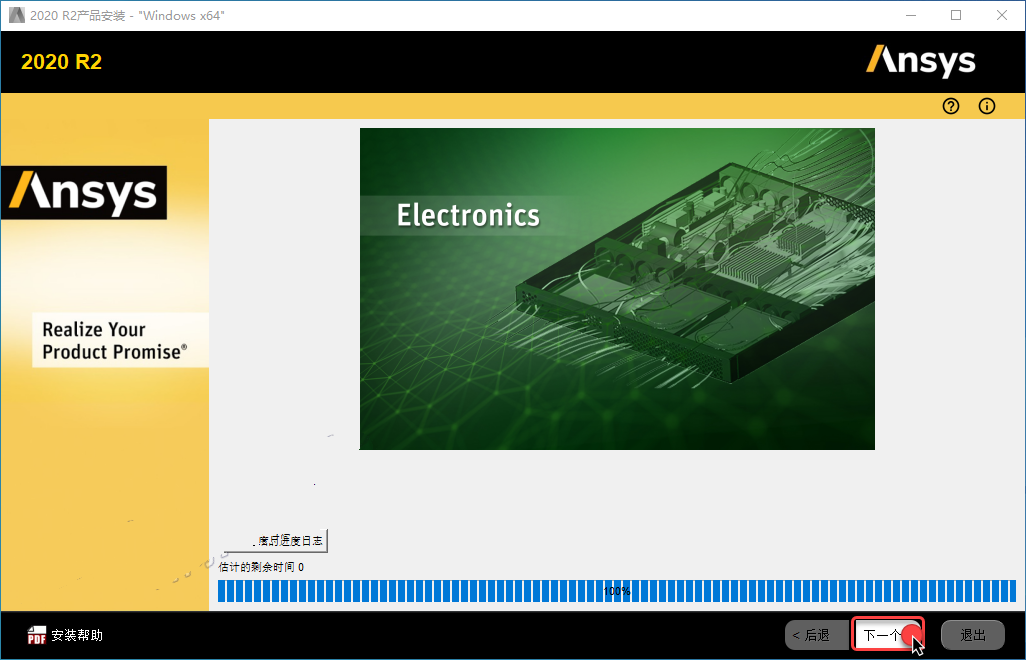Viewport: 1026px width, 660px height.
Task: Click the Realize Your Product Promise text
Action: (115, 340)
